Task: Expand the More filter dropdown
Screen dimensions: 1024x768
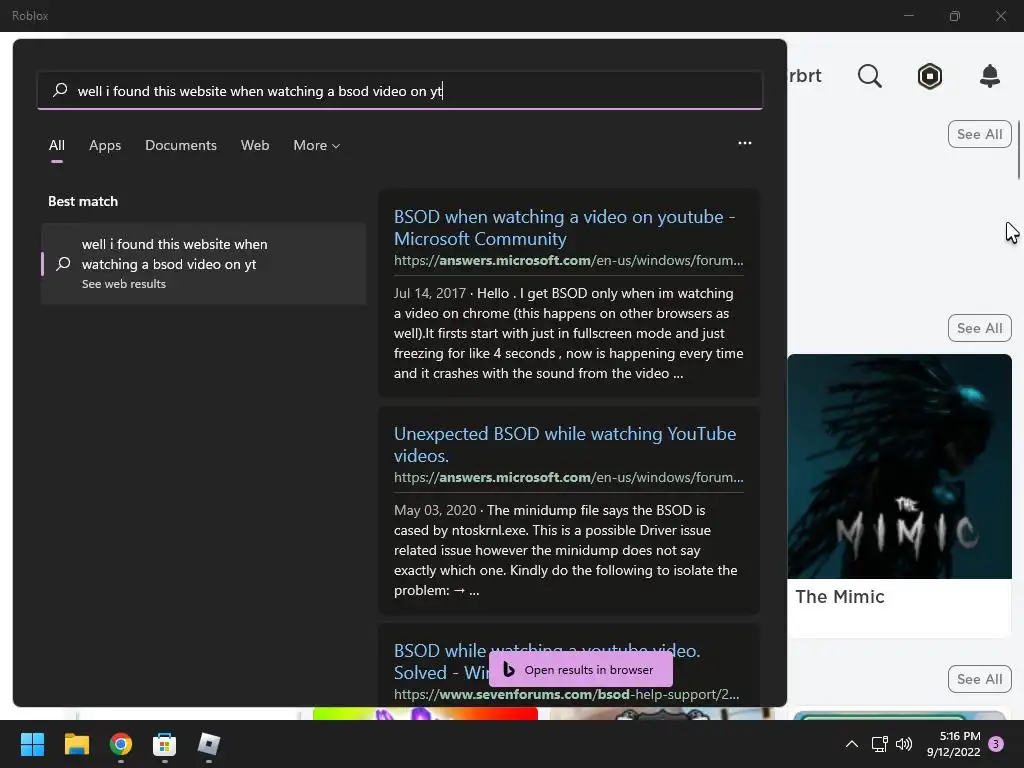Action: click(x=316, y=146)
